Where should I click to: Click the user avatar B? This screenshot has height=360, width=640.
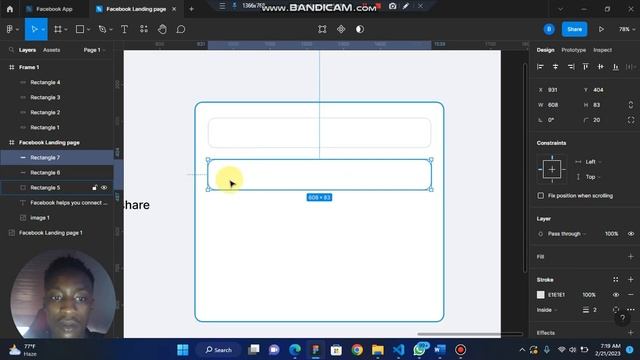[549, 29]
